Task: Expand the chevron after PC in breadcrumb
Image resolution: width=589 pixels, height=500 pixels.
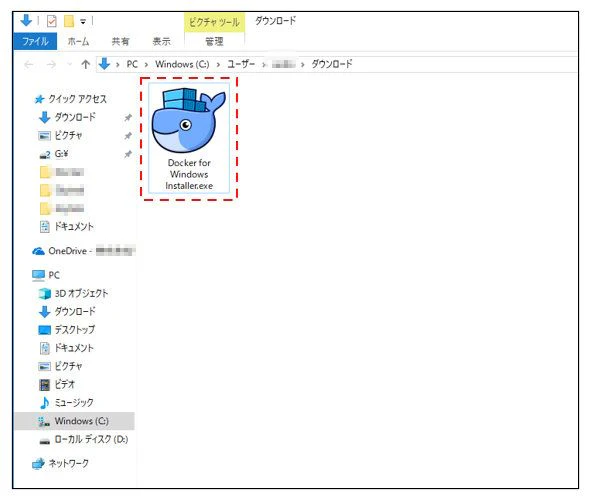Action: pyautogui.click(x=146, y=65)
